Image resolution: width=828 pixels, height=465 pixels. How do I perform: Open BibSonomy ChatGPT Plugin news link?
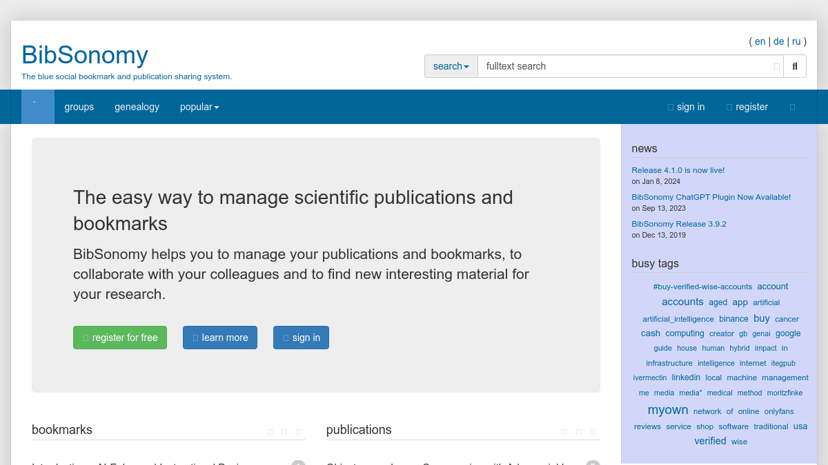click(711, 197)
